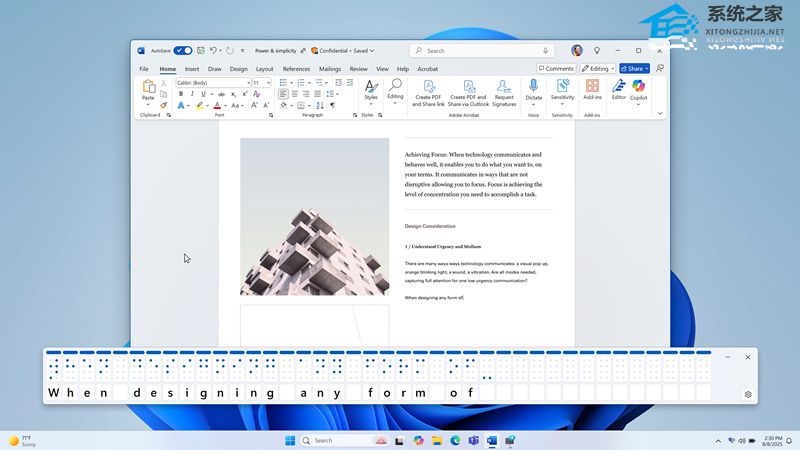Open the Copilot icon in the ribbon
The height and width of the screenshot is (450, 800).
click(x=638, y=87)
